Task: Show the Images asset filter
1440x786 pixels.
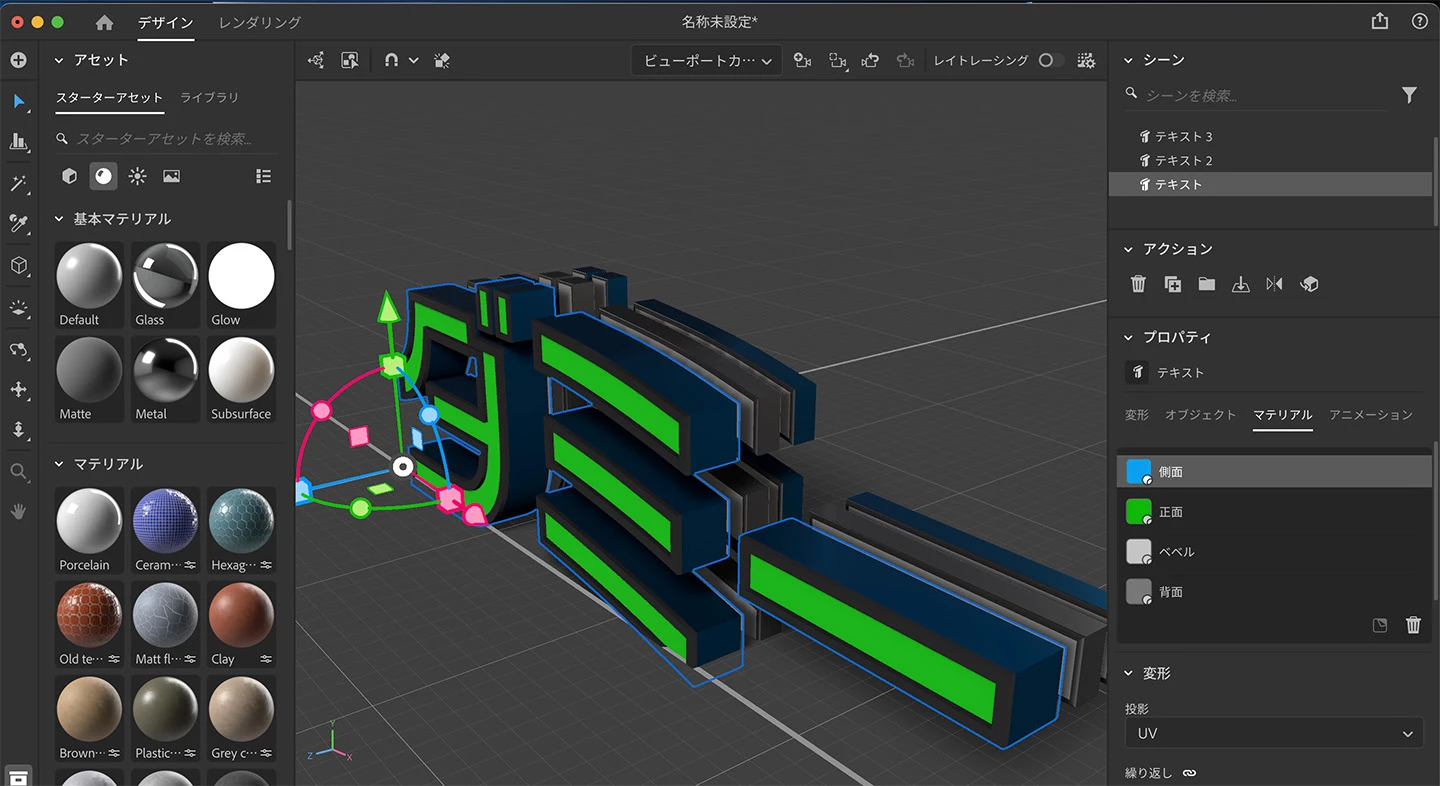Action: point(171,176)
